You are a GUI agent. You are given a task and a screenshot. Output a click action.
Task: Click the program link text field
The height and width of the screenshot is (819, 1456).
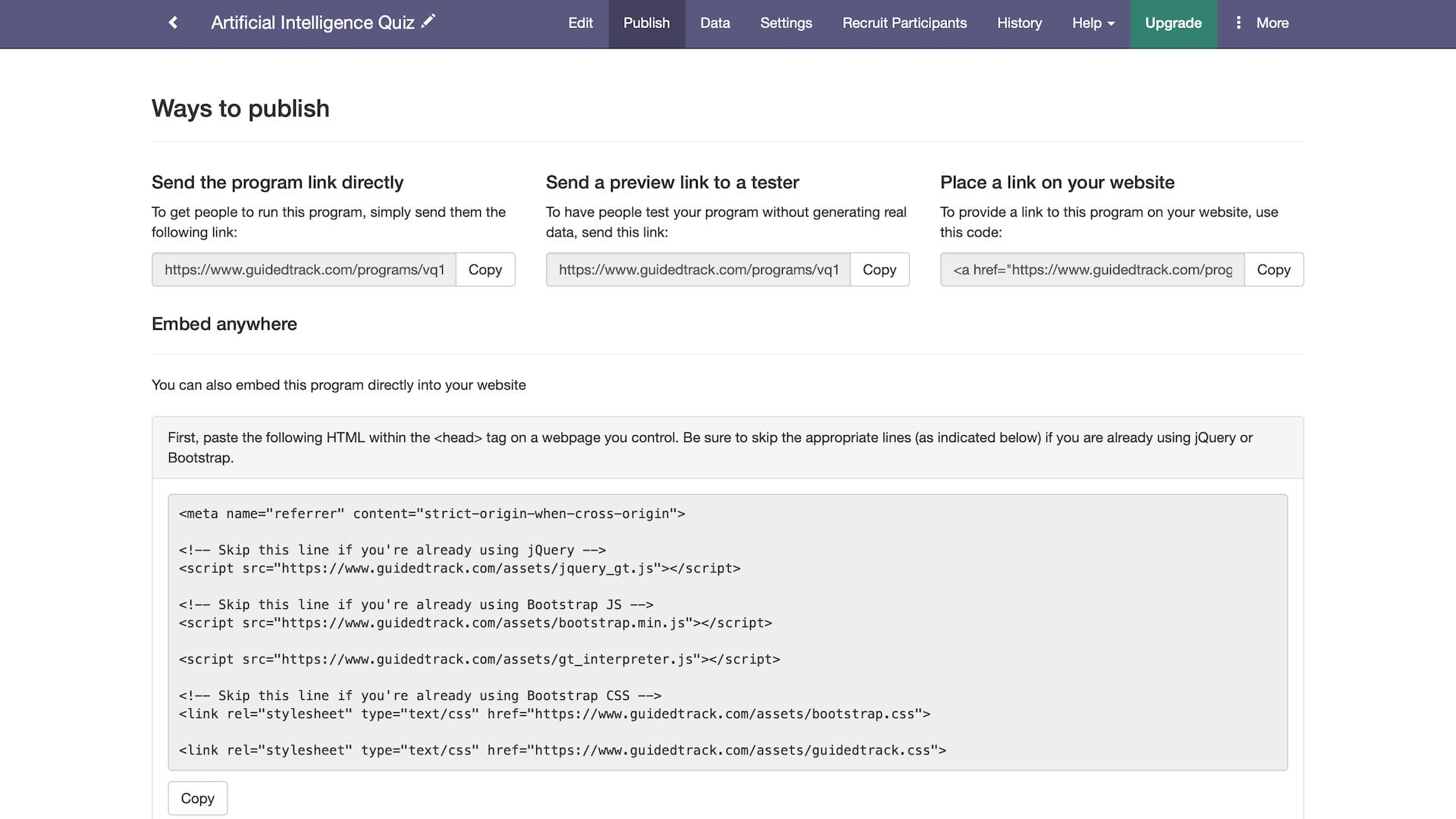click(x=303, y=269)
